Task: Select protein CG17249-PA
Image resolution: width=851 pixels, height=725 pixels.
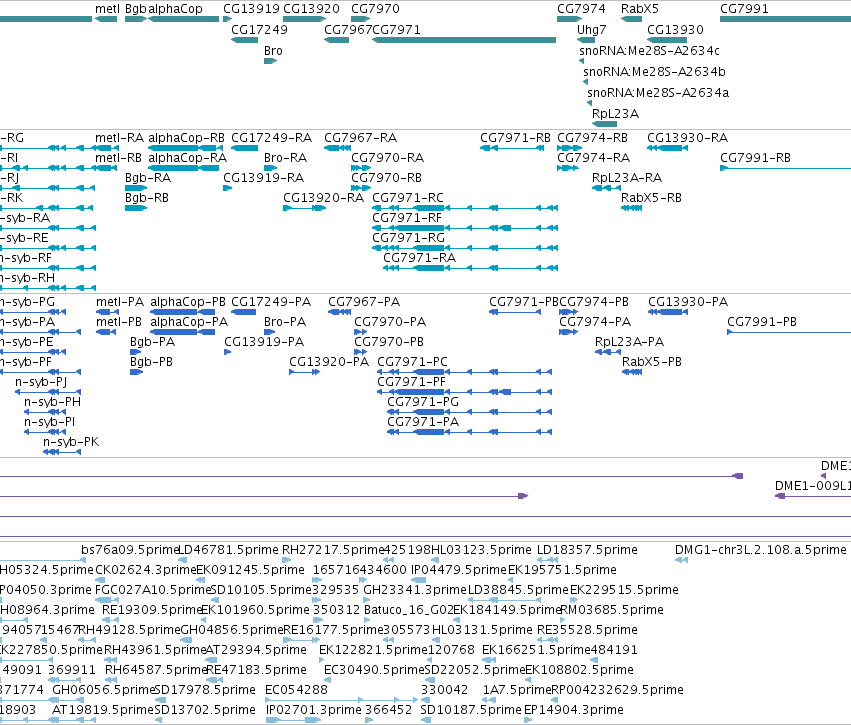Action: click(243, 312)
